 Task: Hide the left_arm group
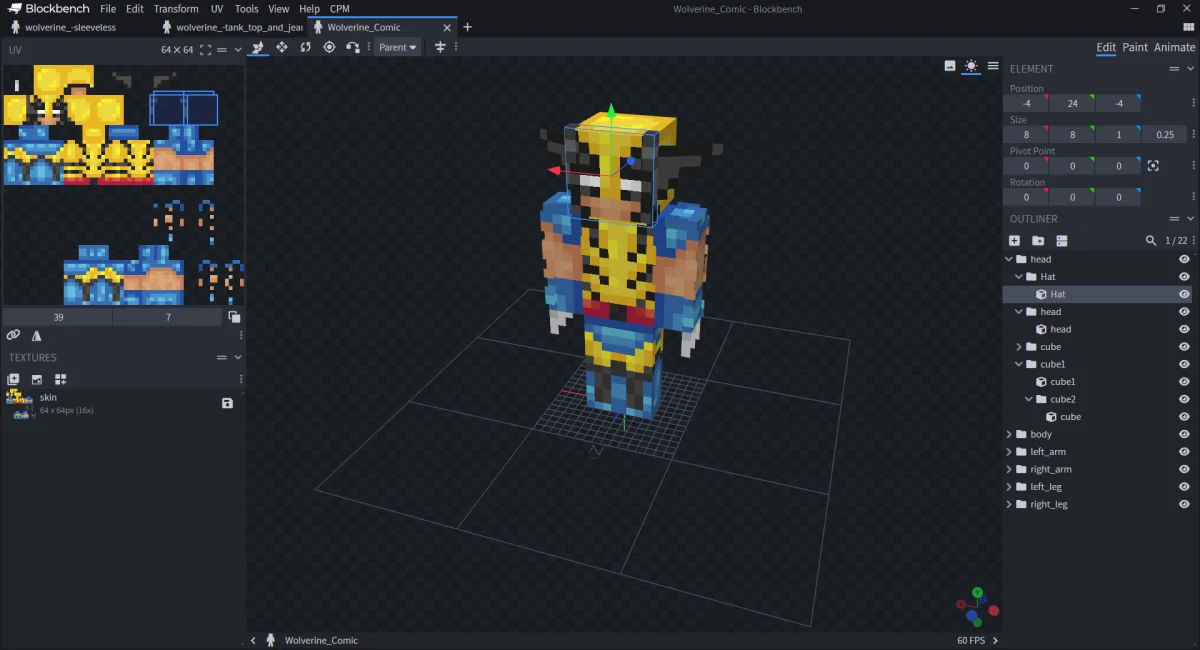pyautogui.click(x=1184, y=452)
